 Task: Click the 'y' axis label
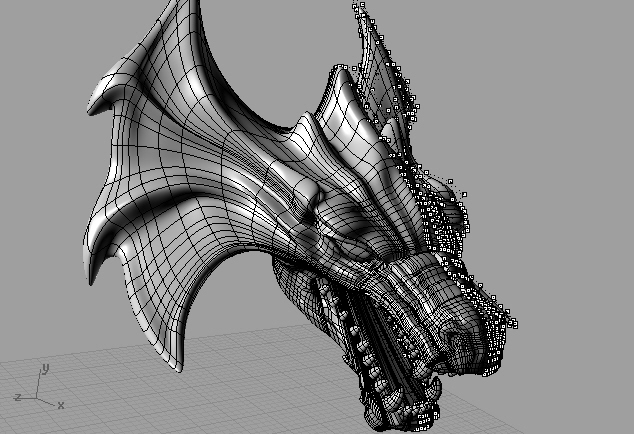[46, 368]
